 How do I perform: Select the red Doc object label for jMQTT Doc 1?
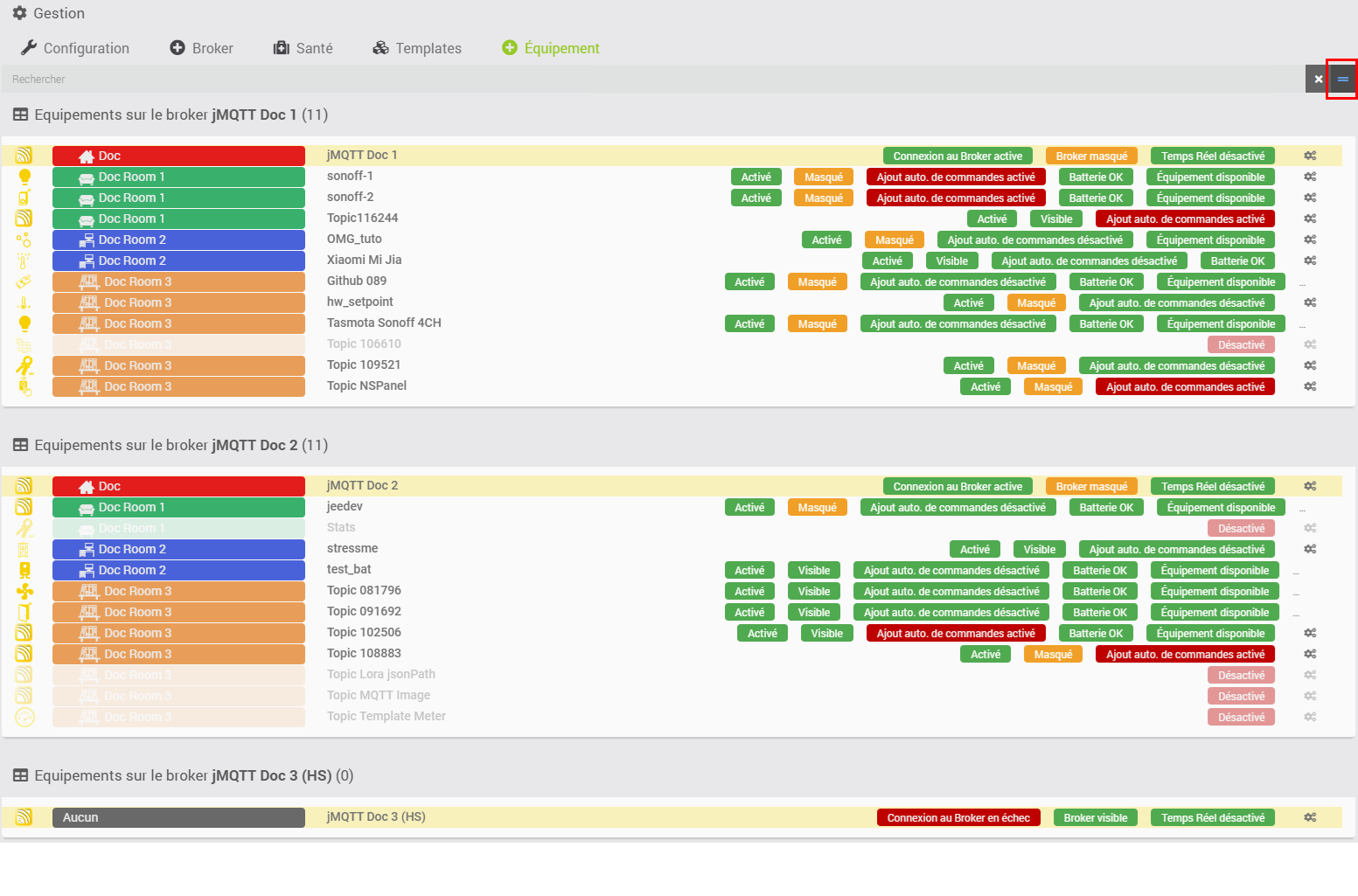pyautogui.click(x=178, y=156)
